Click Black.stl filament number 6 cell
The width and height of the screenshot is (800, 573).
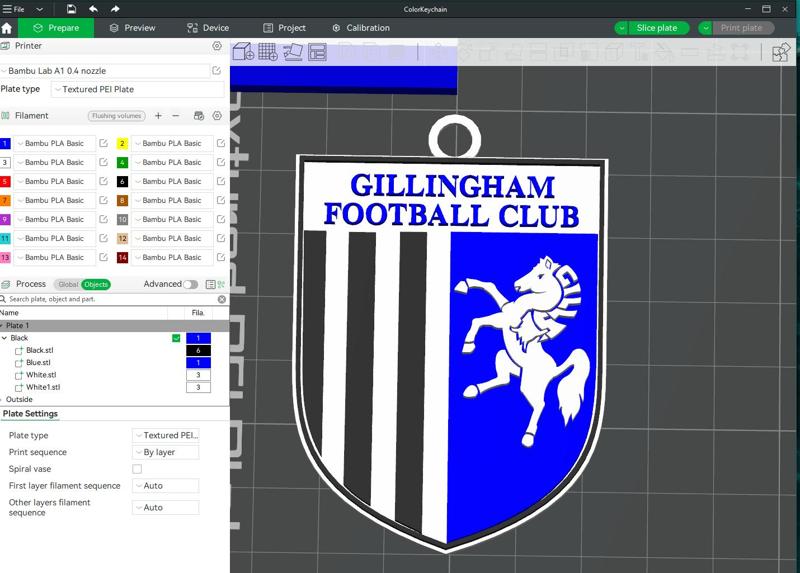coord(198,351)
